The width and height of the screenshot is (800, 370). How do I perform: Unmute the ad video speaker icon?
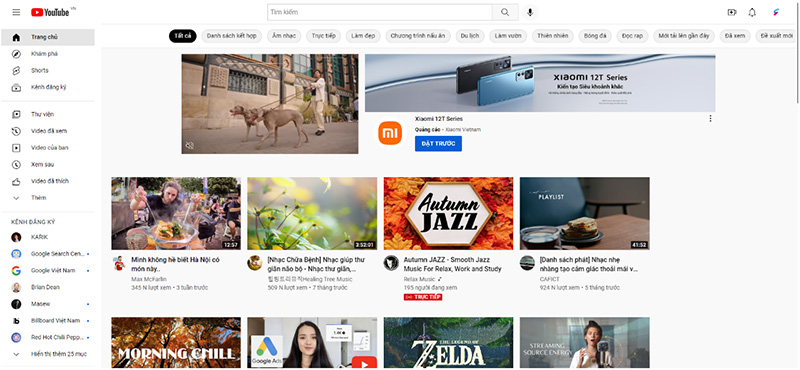(x=189, y=146)
